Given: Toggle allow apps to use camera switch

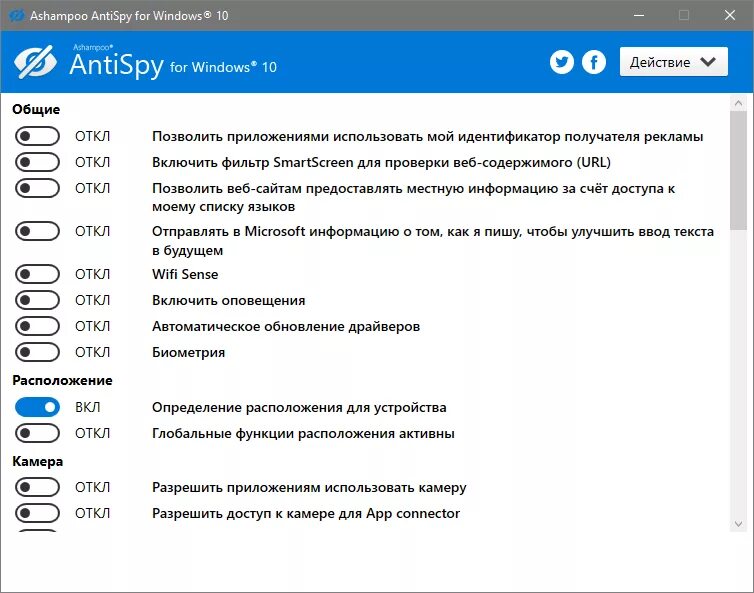Looking at the screenshot, I should click(37, 487).
